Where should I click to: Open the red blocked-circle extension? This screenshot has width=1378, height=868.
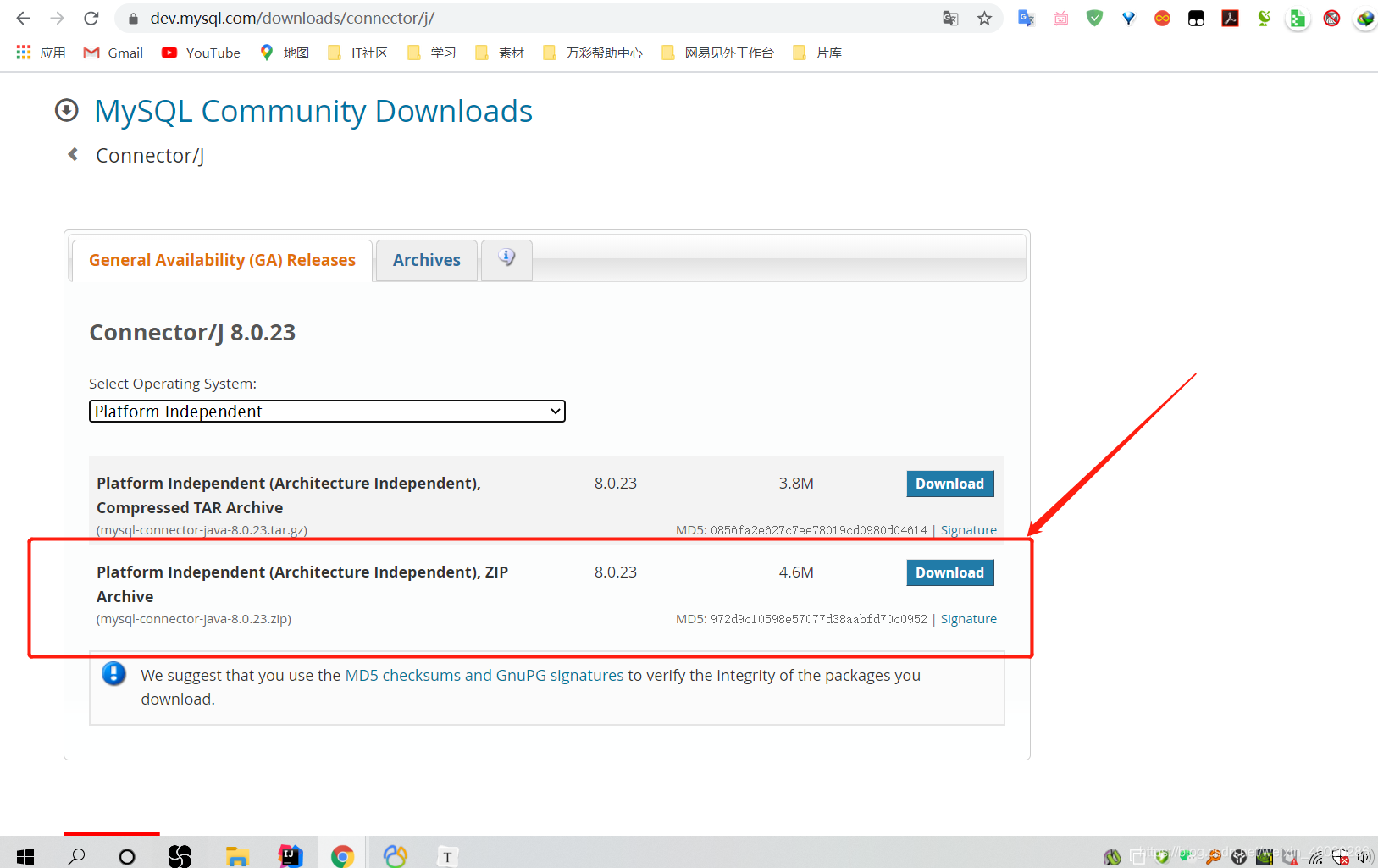(x=1331, y=18)
